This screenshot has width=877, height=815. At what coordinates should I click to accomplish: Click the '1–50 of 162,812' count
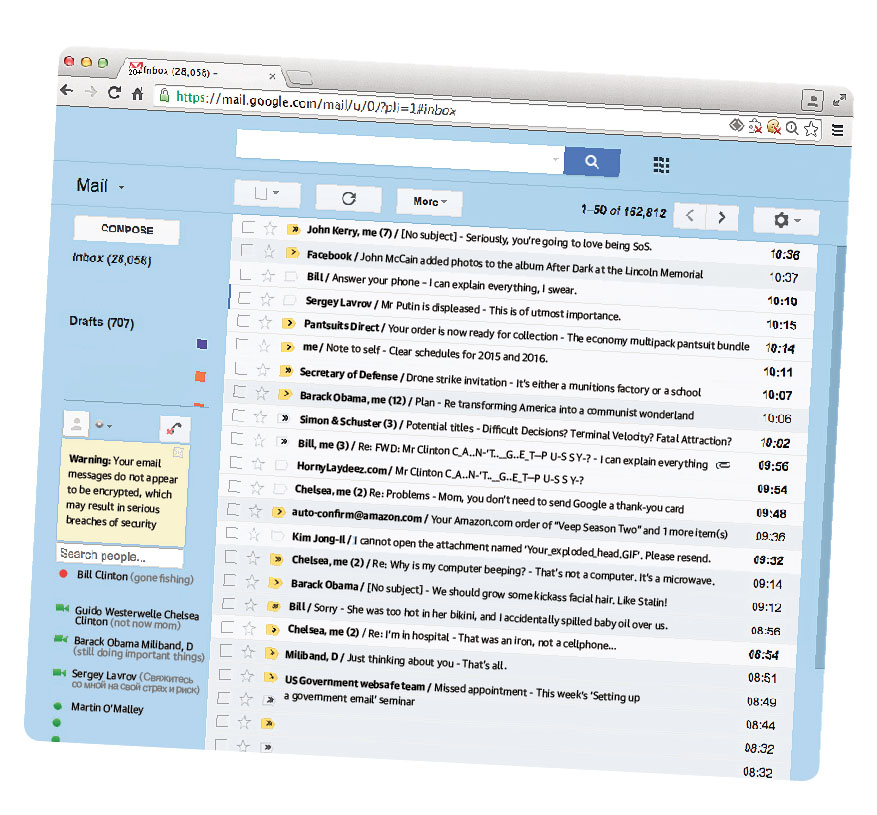[624, 210]
